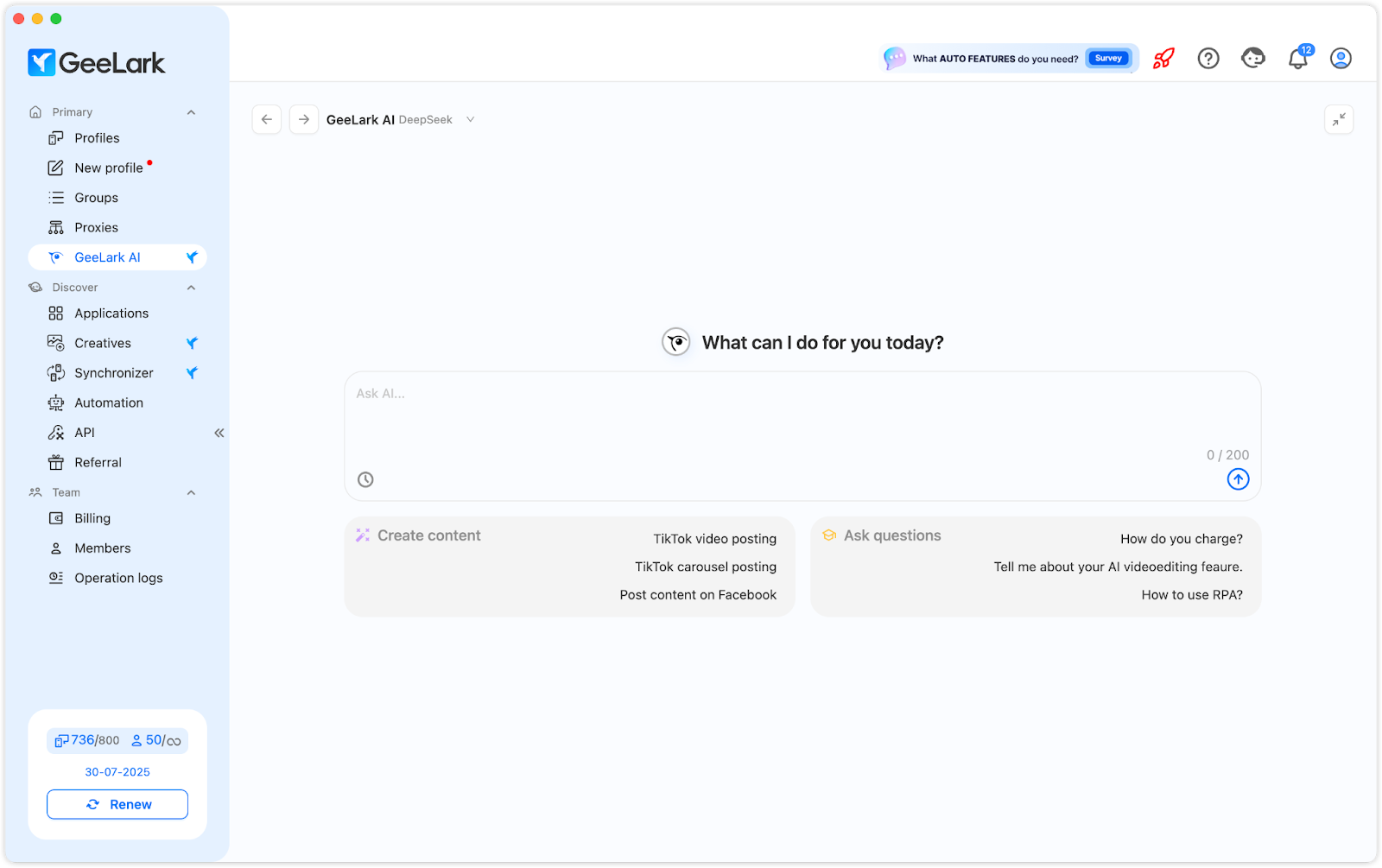Click the members count 50 indicator
This screenshot has width=1382, height=868.
click(x=156, y=740)
